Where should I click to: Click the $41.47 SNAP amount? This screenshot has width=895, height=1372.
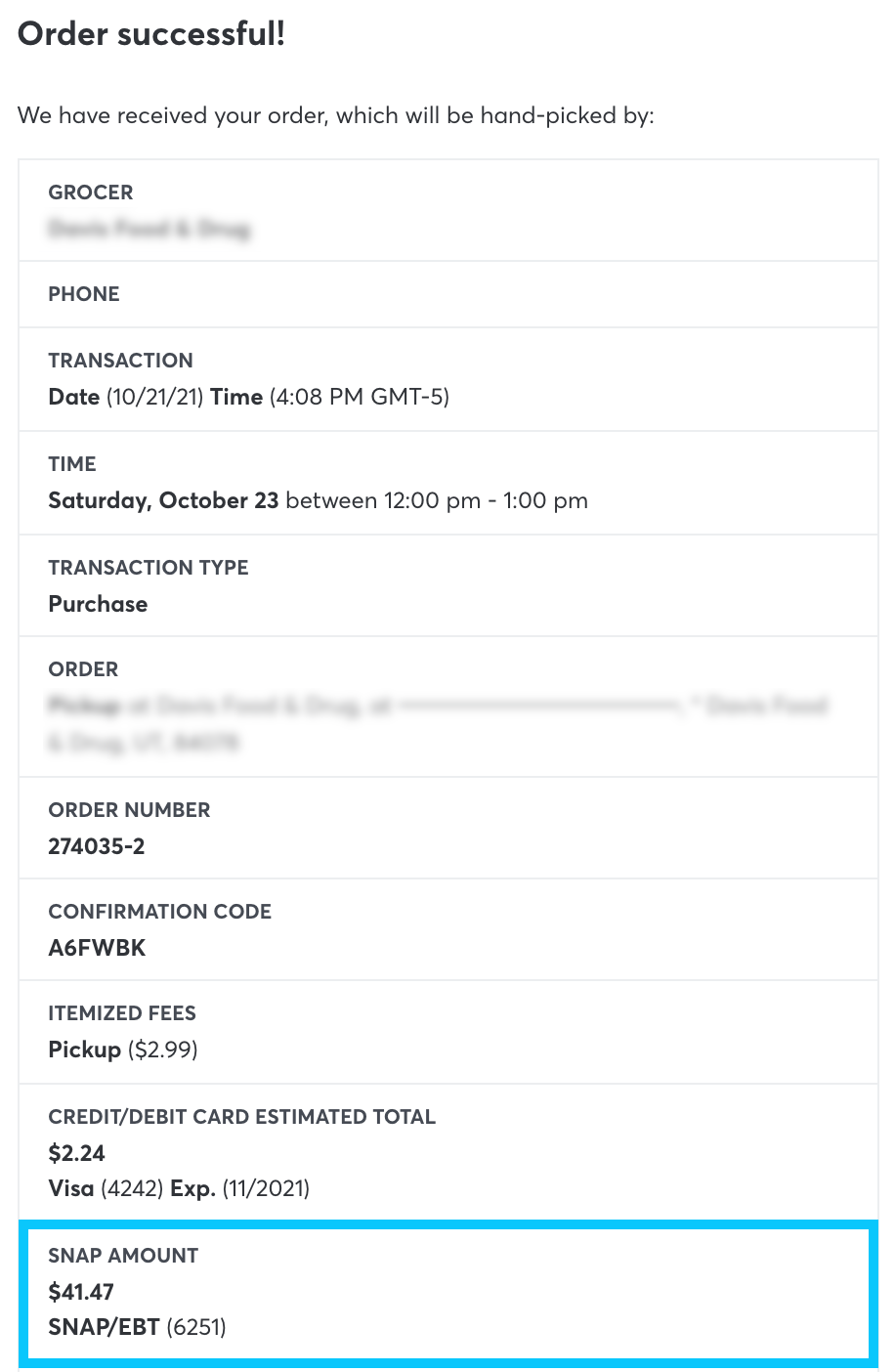[81, 1293]
